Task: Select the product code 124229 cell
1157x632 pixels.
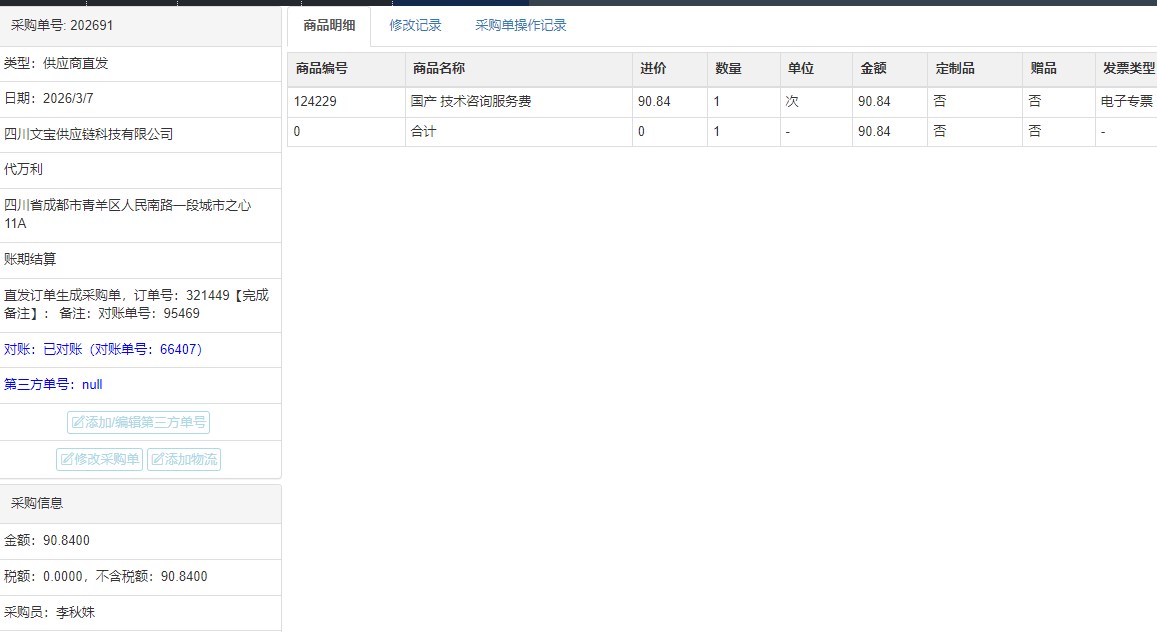Action: [313, 102]
